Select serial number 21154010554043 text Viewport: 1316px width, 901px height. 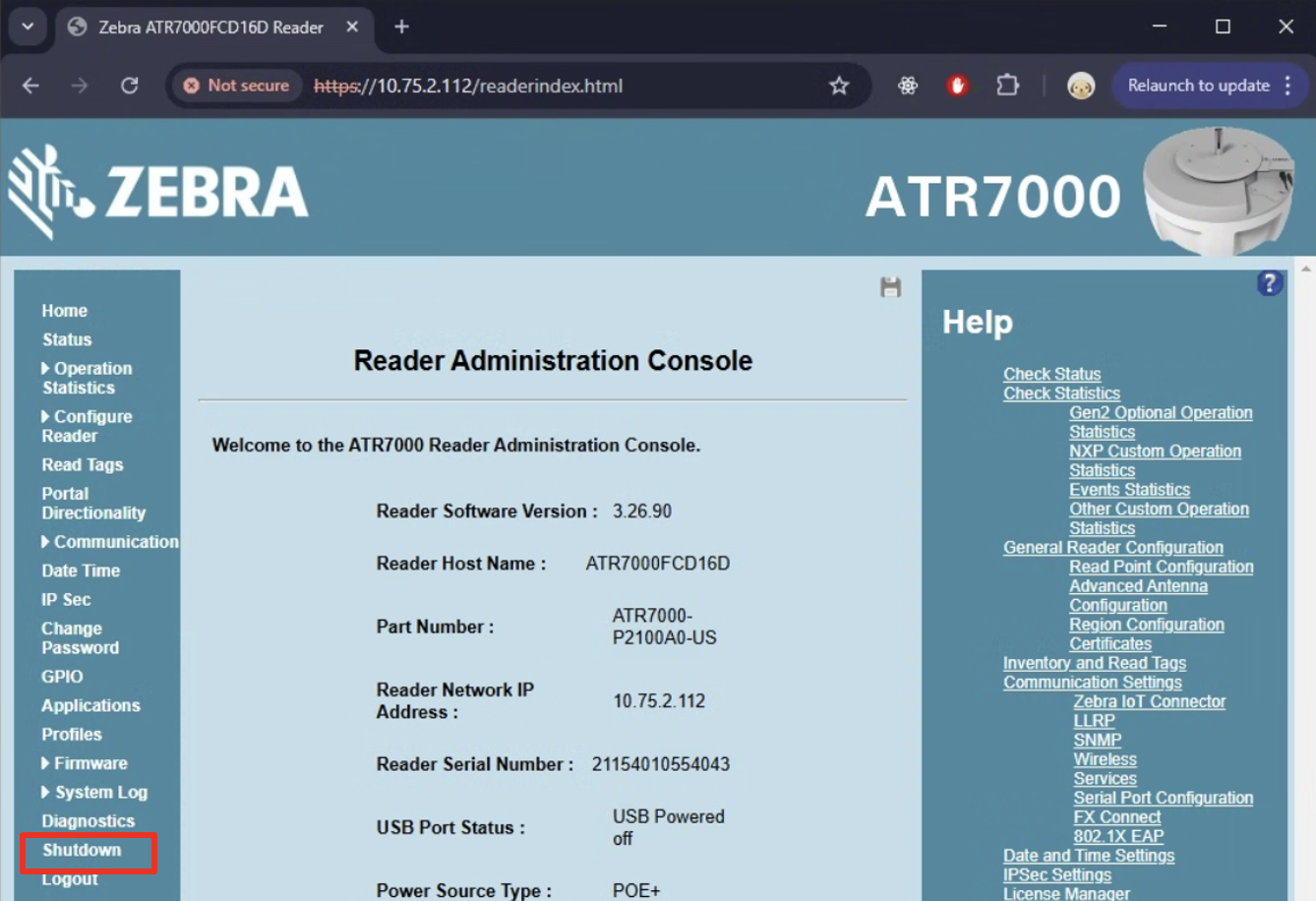(x=661, y=764)
